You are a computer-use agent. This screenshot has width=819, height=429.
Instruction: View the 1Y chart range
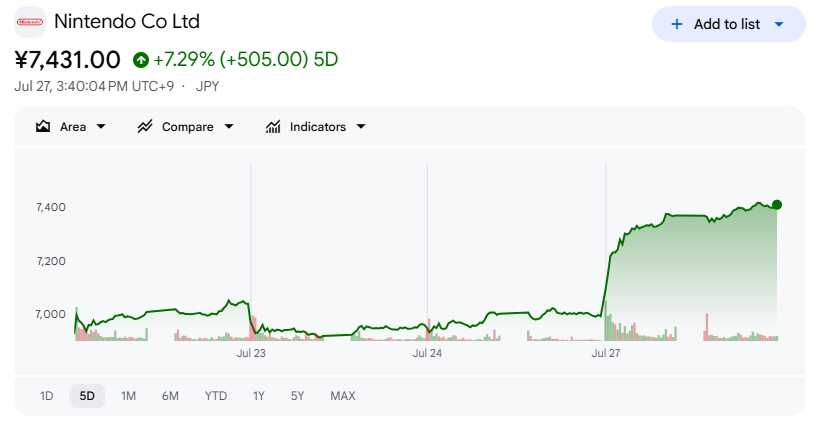point(259,396)
